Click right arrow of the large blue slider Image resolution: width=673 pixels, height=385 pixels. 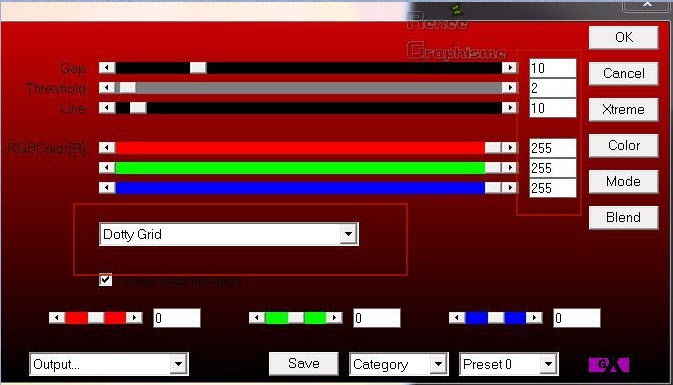509,188
